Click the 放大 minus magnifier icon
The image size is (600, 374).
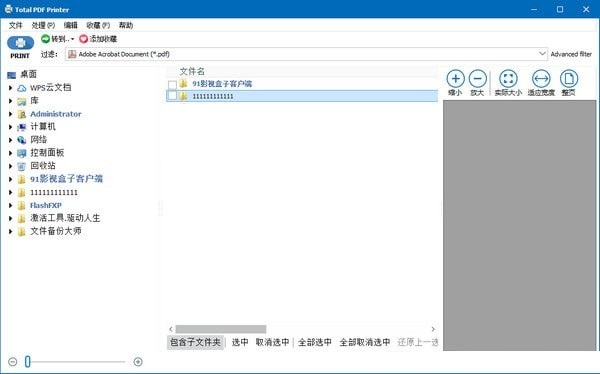tap(478, 79)
